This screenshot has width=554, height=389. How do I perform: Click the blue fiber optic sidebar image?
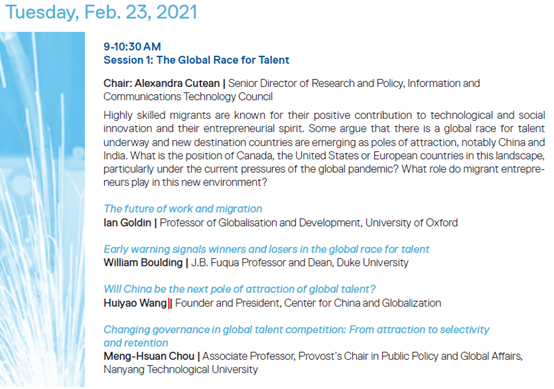pyautogui.click(x=42, y=210)
